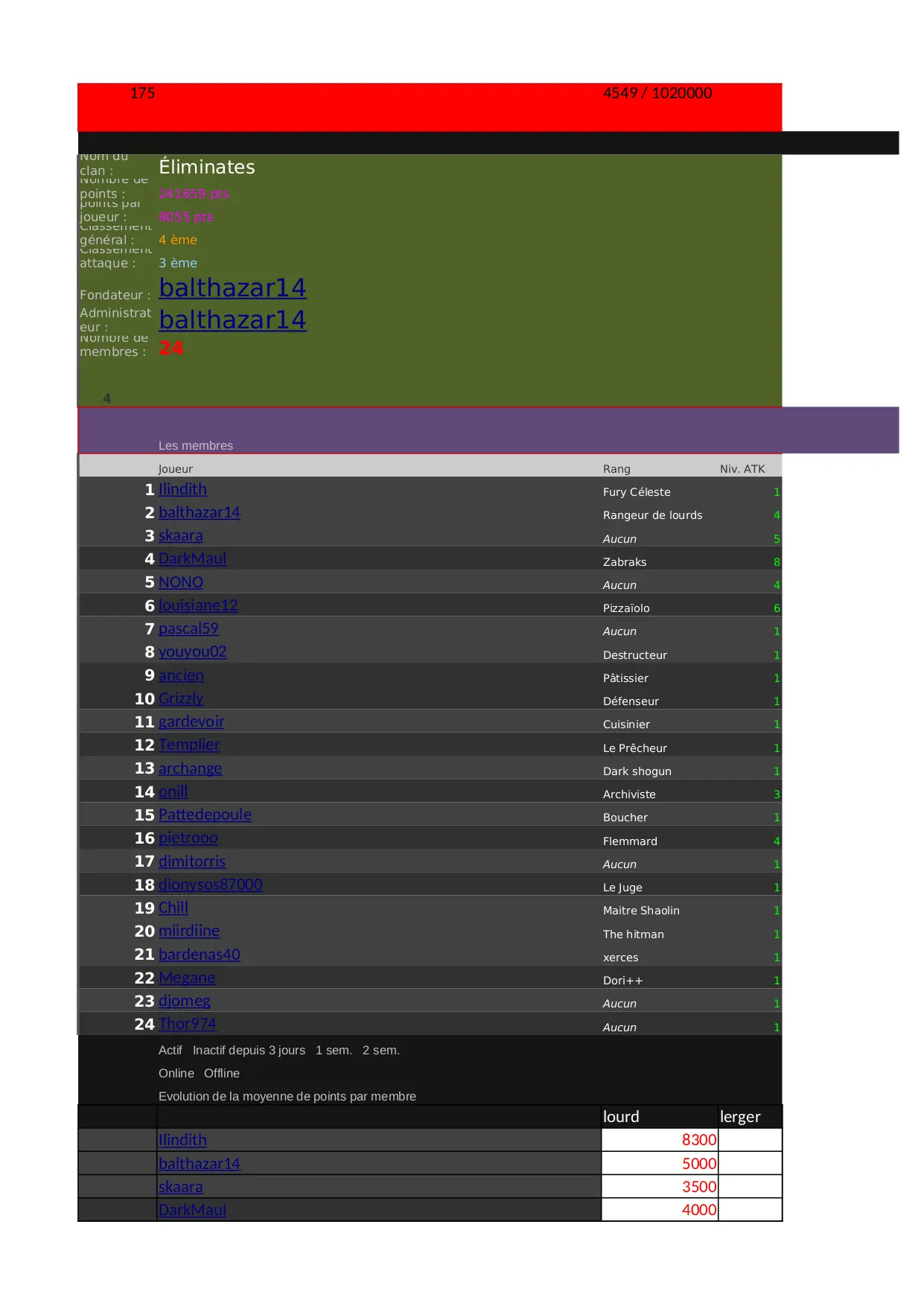The height and width of the screenshot is (1306, 924).
Task: Click the Les membres section heading
Action: click(x=196, y=446)
